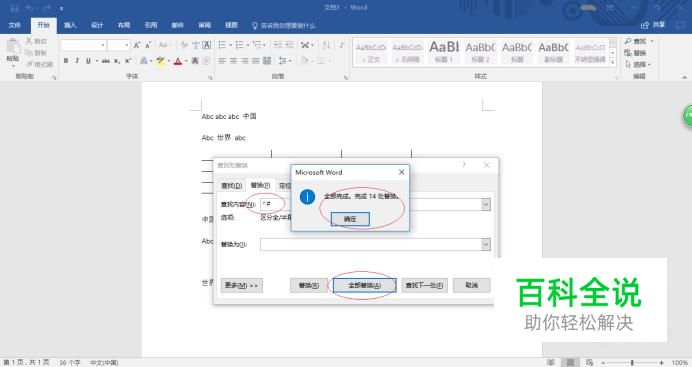
Task: Click the Paste (粘贴) icon
Action: [x=13, y=46]
